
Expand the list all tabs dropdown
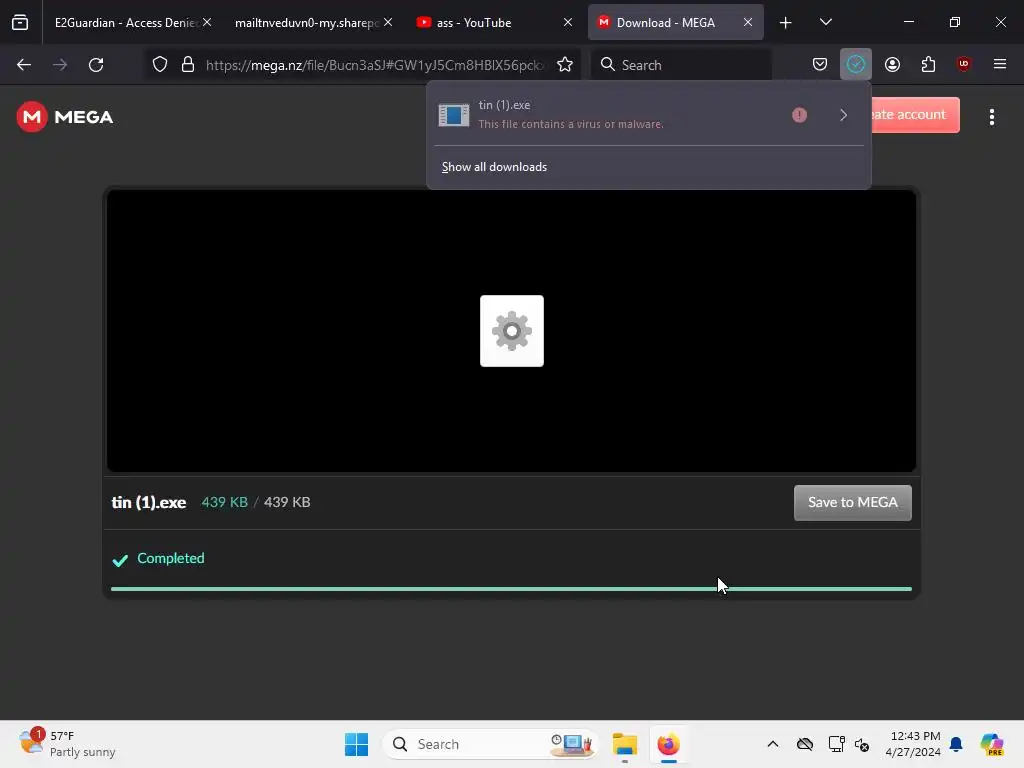pyautogui.click(x=825, y=22)
